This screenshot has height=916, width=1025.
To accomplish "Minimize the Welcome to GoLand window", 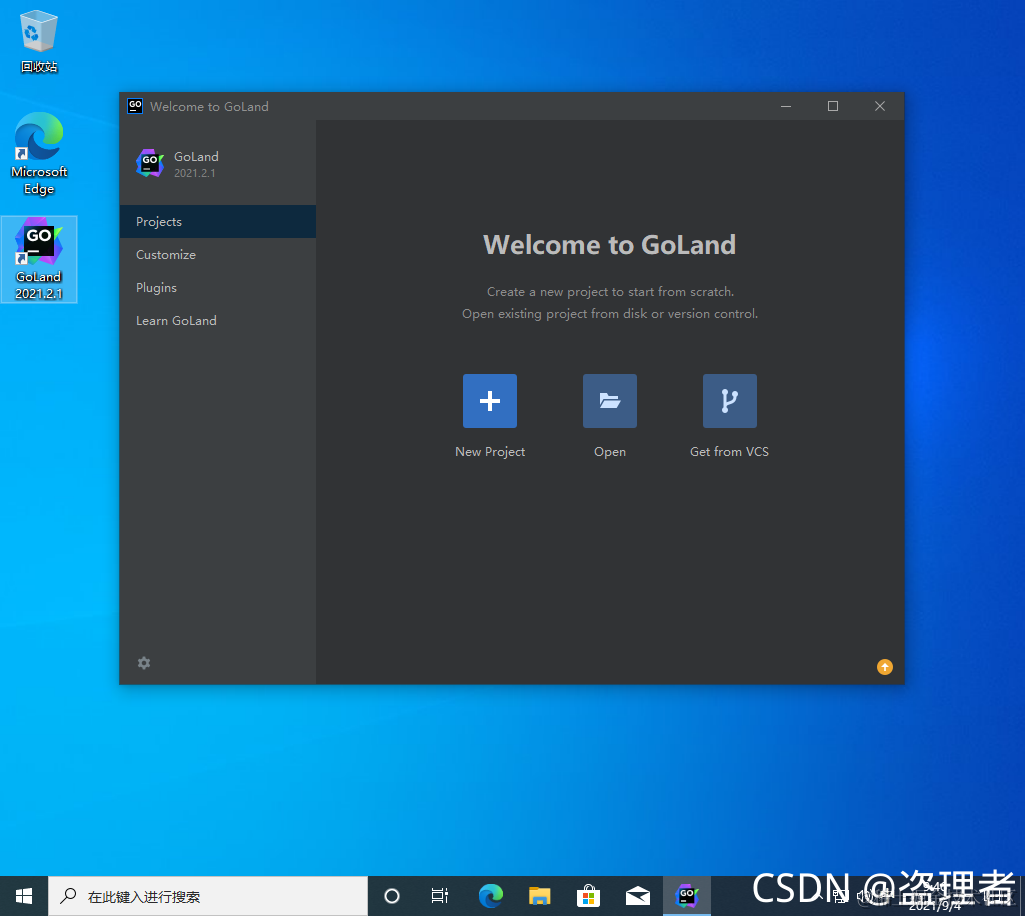I will point(786,106).
